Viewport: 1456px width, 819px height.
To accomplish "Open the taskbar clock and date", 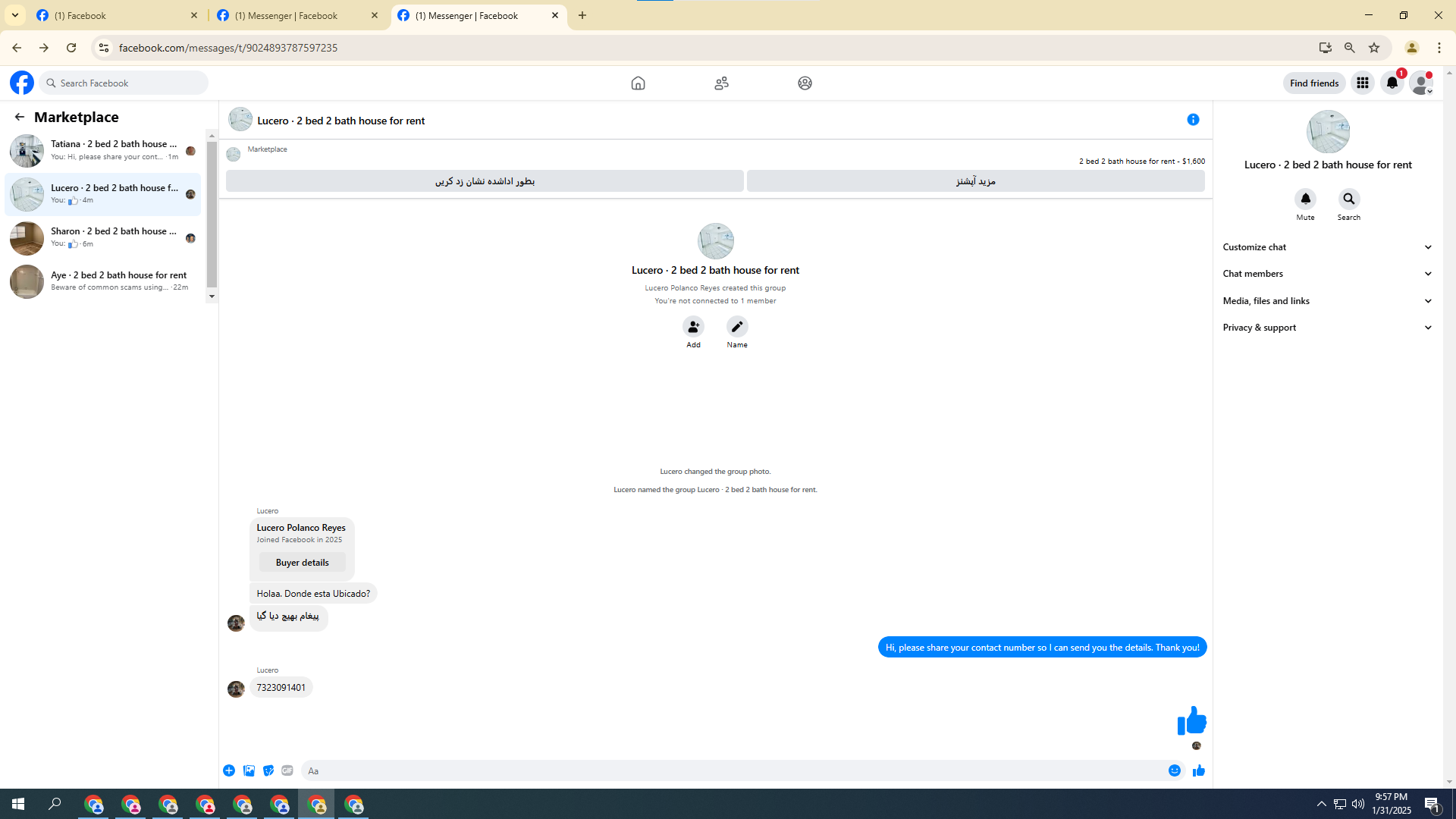I will click(1392, 804).
